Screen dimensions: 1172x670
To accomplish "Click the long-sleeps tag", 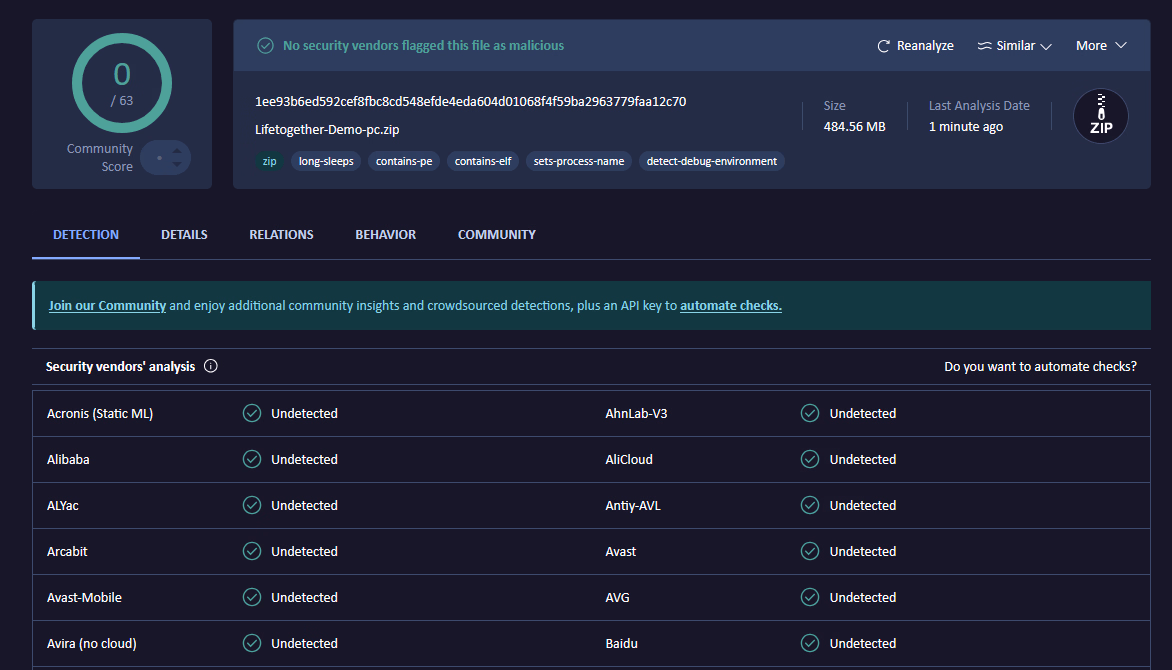I will tap(326, 161).
